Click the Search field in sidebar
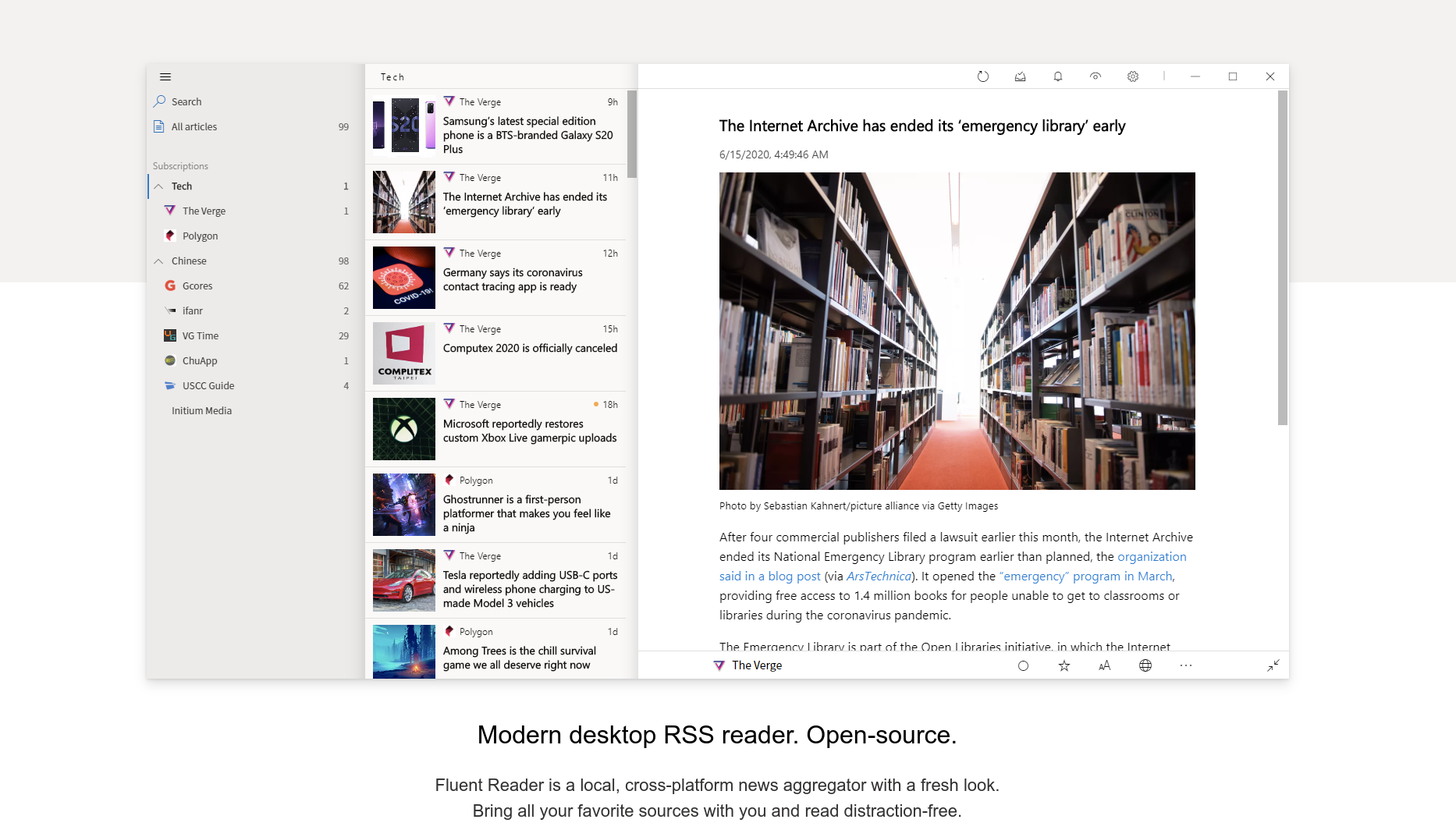The image size is (1456, 830). click(255, 101)
